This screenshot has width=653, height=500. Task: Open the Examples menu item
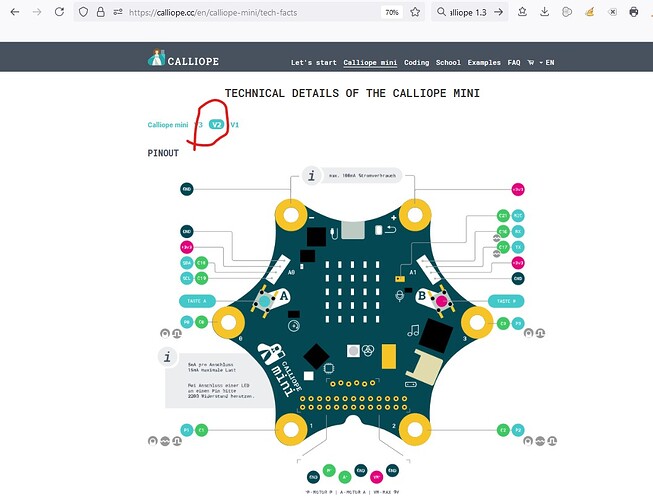[484, 63]
